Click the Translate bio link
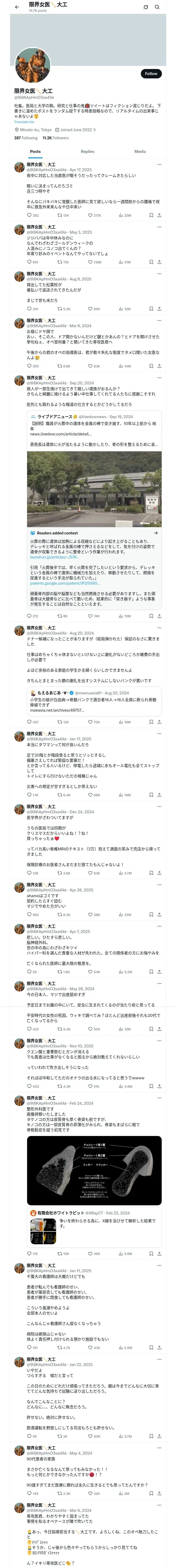Screen dimensions: 176x1568 pyautogui.click(x=24, y=122)
